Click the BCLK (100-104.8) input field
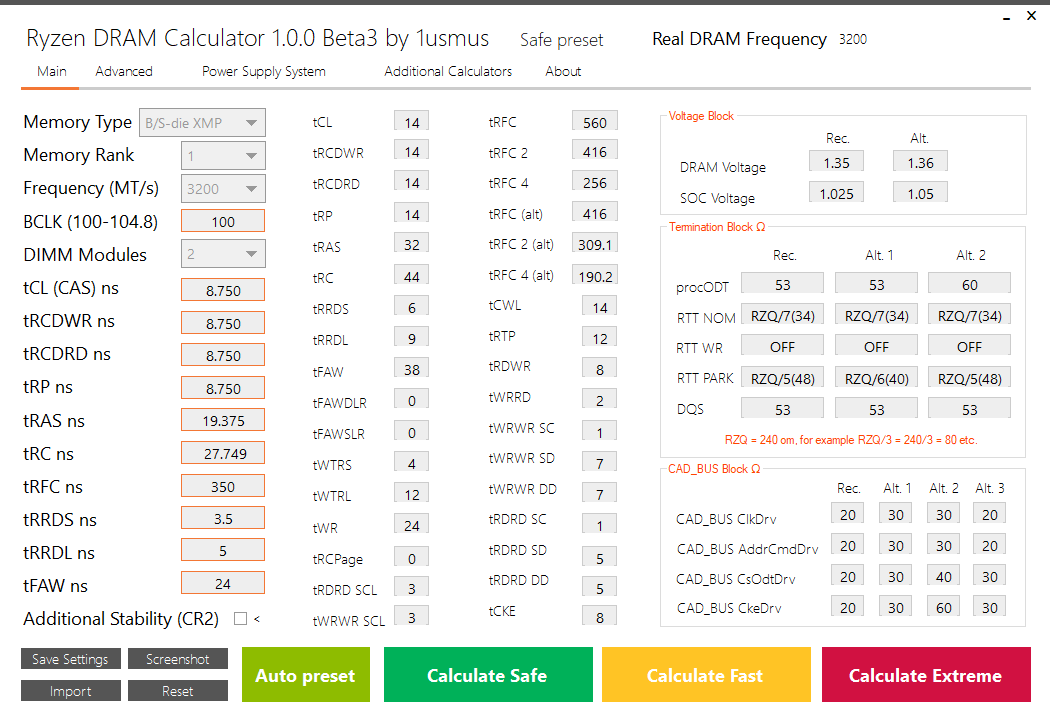Image resolution: width=1050 pixels, height=726 pixels. point(223,221)
